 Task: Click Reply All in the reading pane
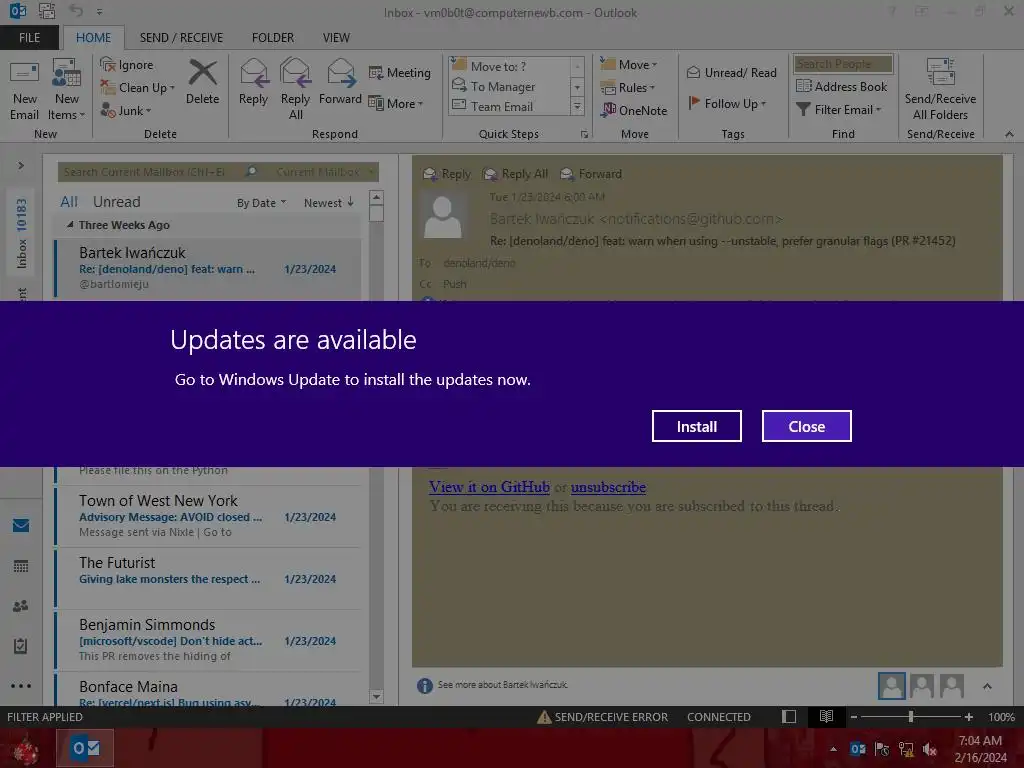click(x=515, y=174)
